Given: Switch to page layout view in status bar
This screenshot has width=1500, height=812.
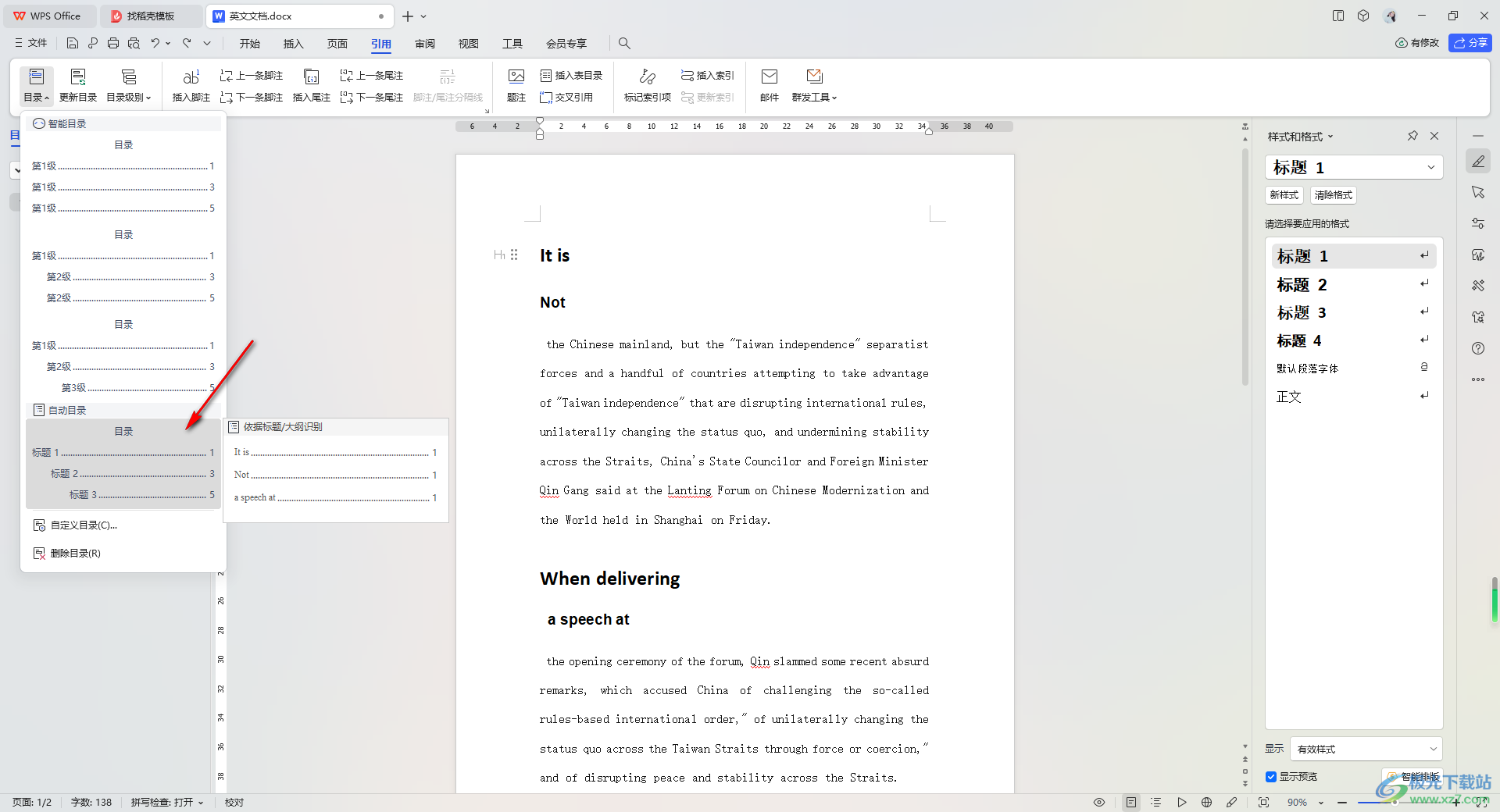Looking at the screenshot, I should tap(1131, 803).
